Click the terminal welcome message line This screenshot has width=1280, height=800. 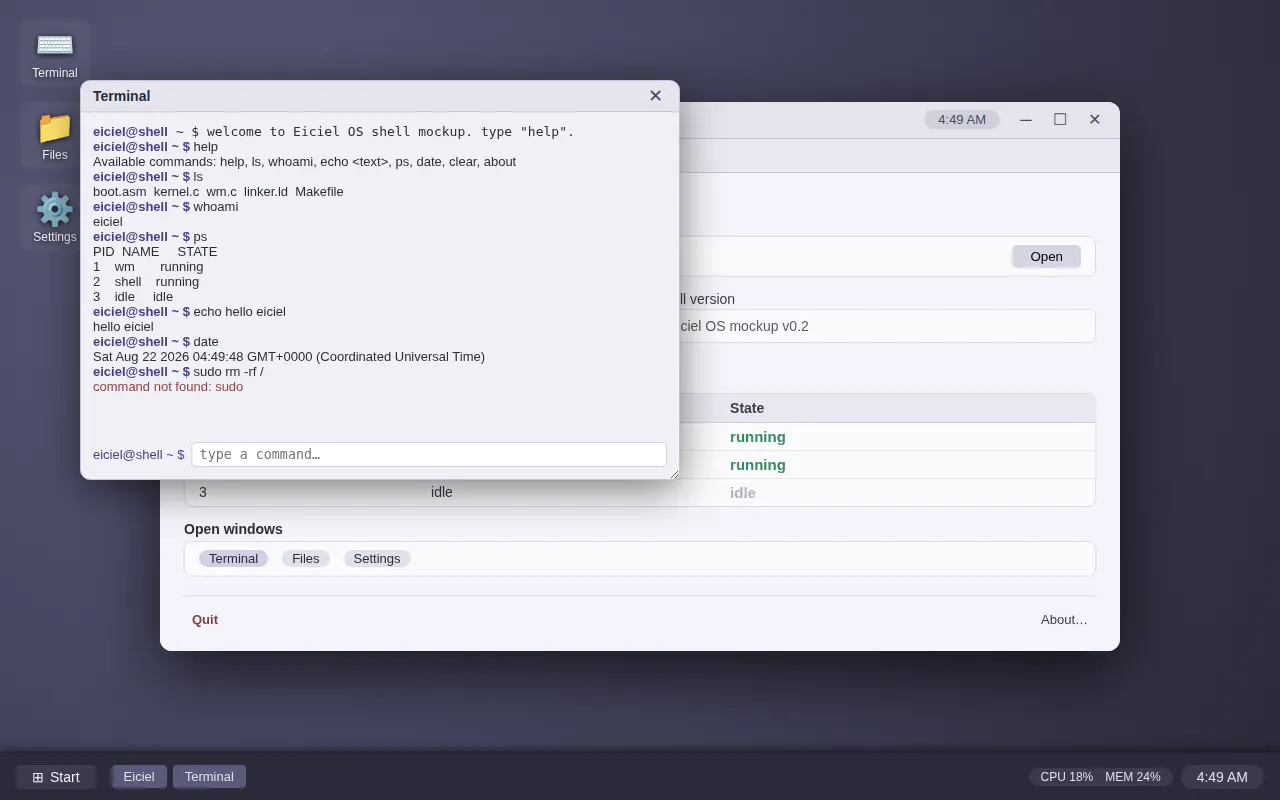click(x=334, y=132)
